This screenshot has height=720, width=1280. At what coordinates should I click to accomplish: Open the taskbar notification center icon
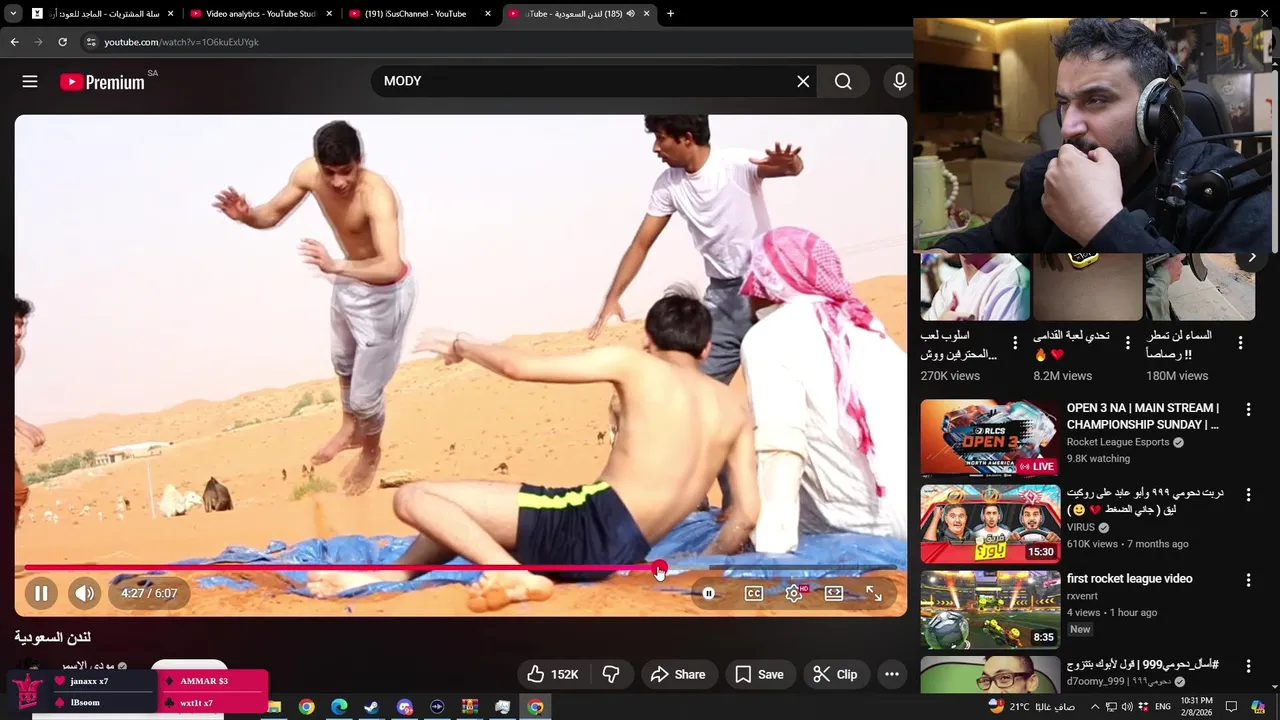[x=1231, y=707]
